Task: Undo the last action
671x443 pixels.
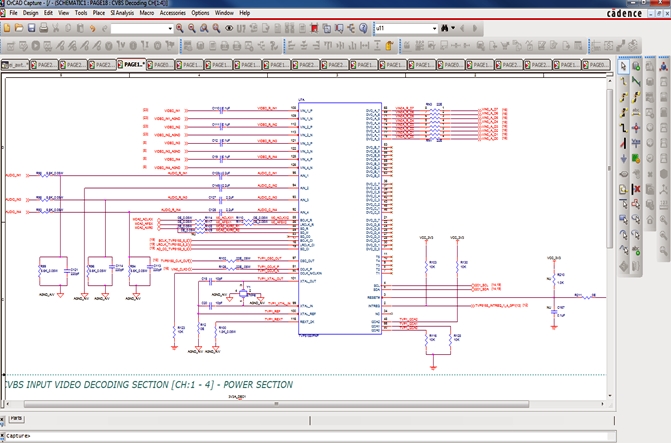Action: pyautogui.click(x=92, y=28)
